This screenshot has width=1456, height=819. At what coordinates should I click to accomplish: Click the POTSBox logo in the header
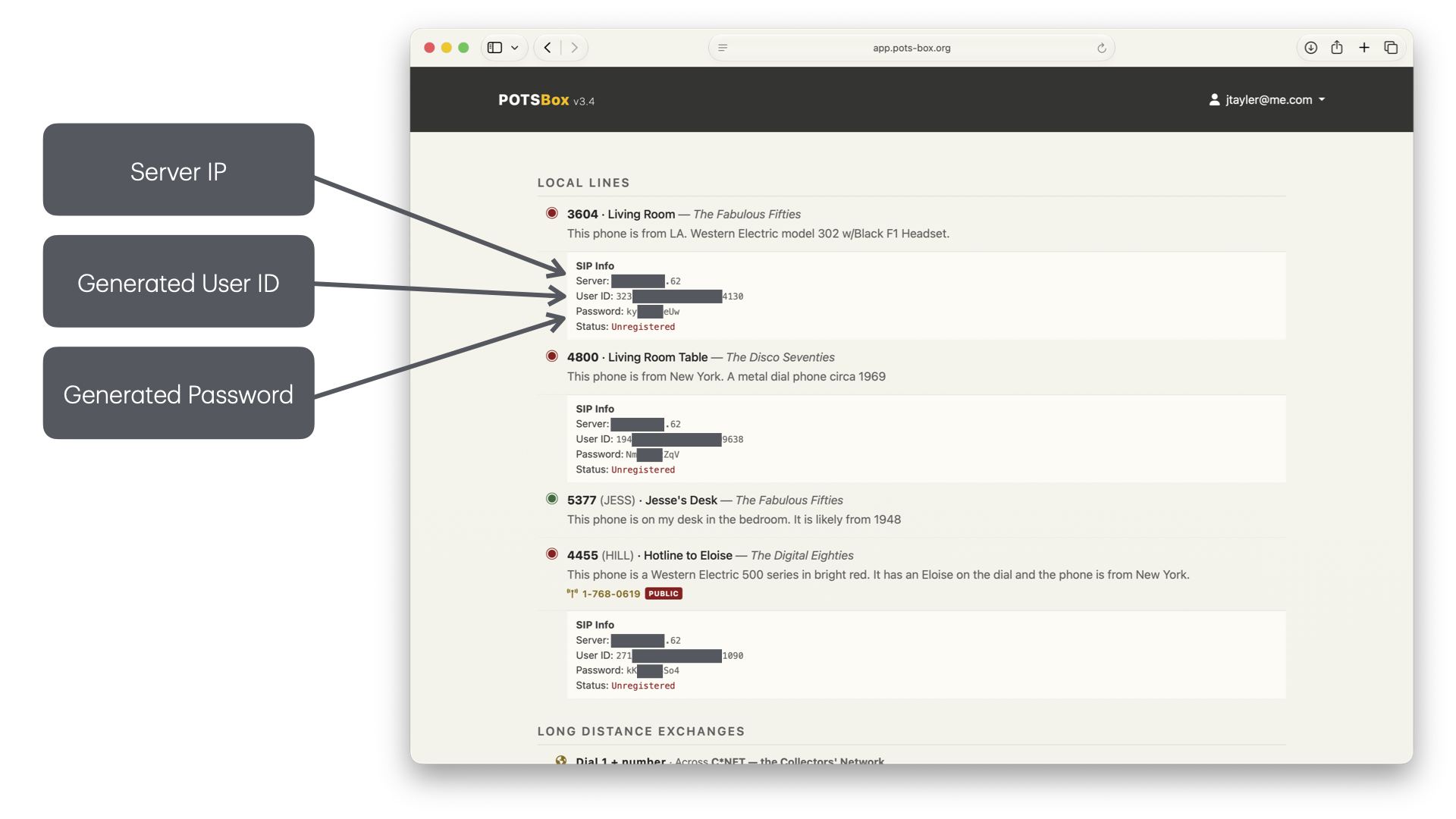click(x=534, y=100)
